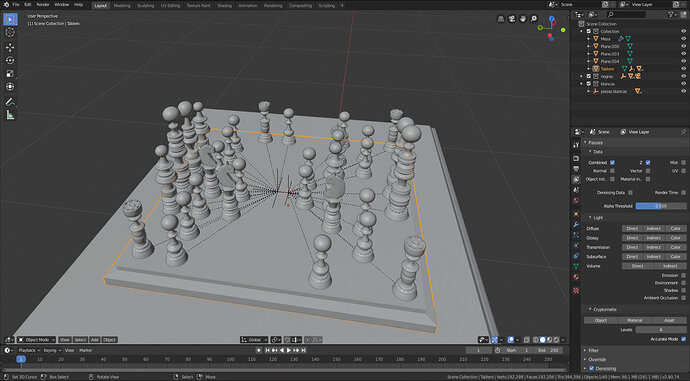Toggle the camera view icon
The image size is (690, 381).
point(512,19)
